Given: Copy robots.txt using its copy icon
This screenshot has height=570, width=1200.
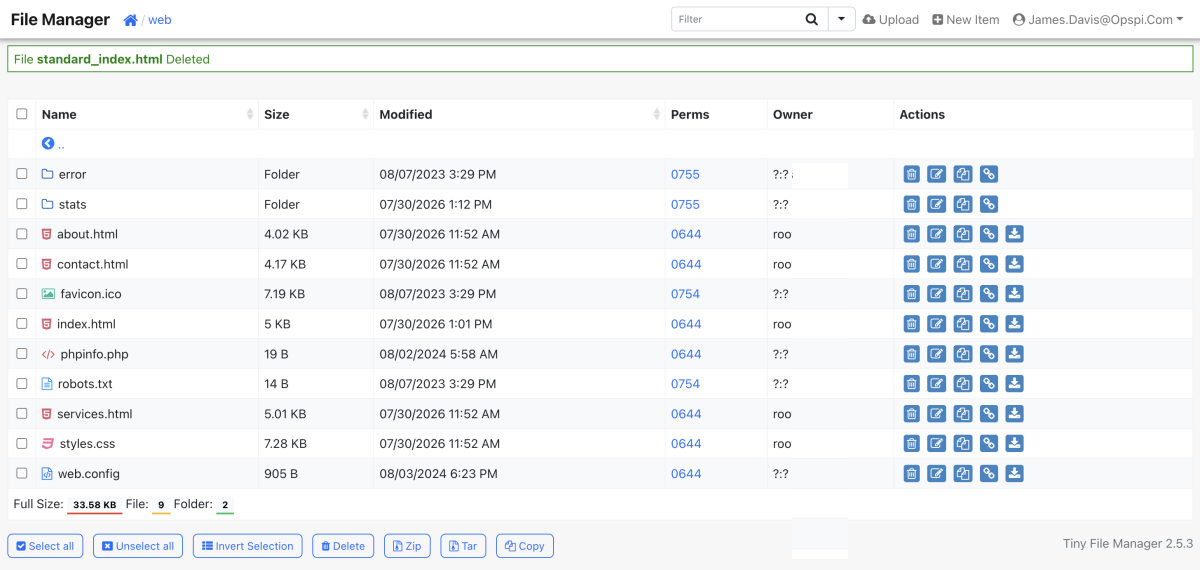Looking at the screenshot, I should click(963, 384).
